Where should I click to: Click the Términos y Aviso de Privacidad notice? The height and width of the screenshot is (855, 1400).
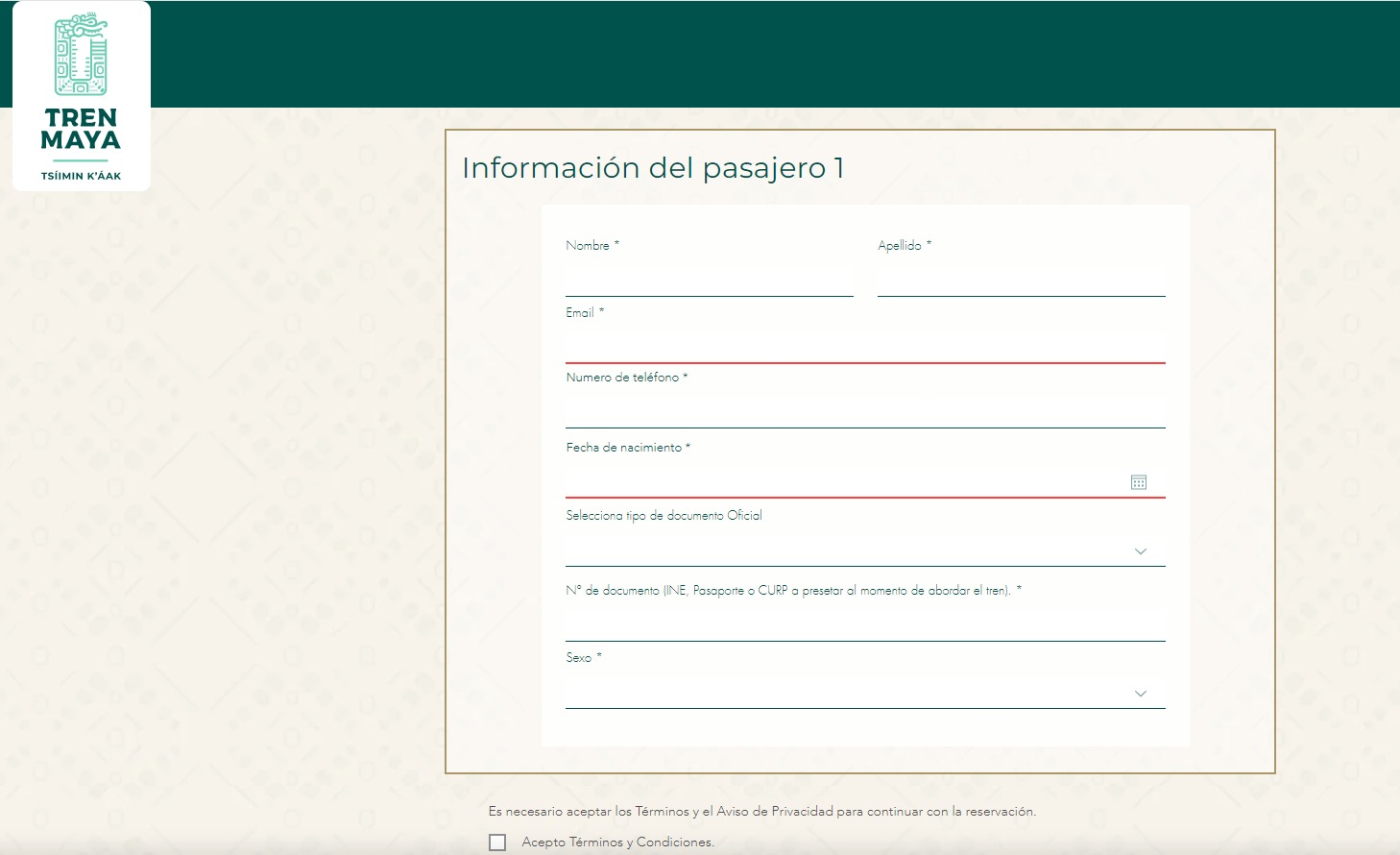762,812
